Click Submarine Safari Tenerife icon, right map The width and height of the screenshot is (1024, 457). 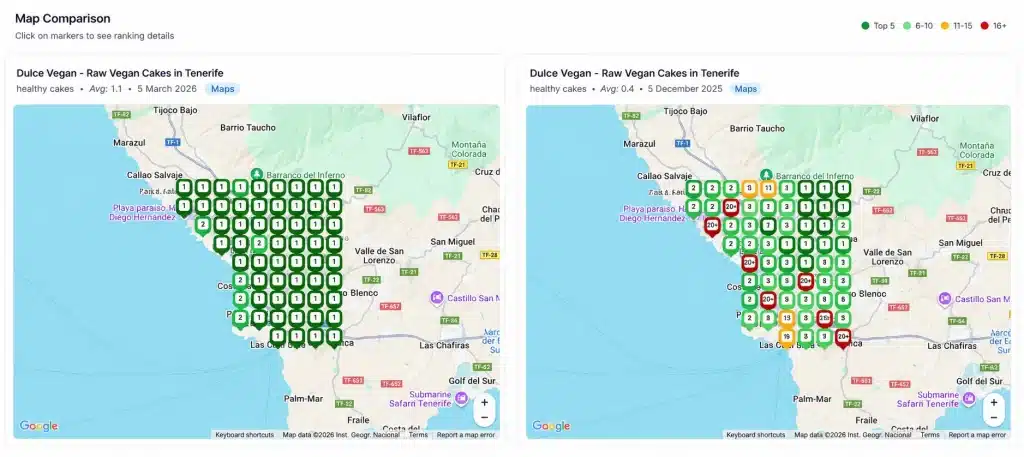[x=971, y=398]
